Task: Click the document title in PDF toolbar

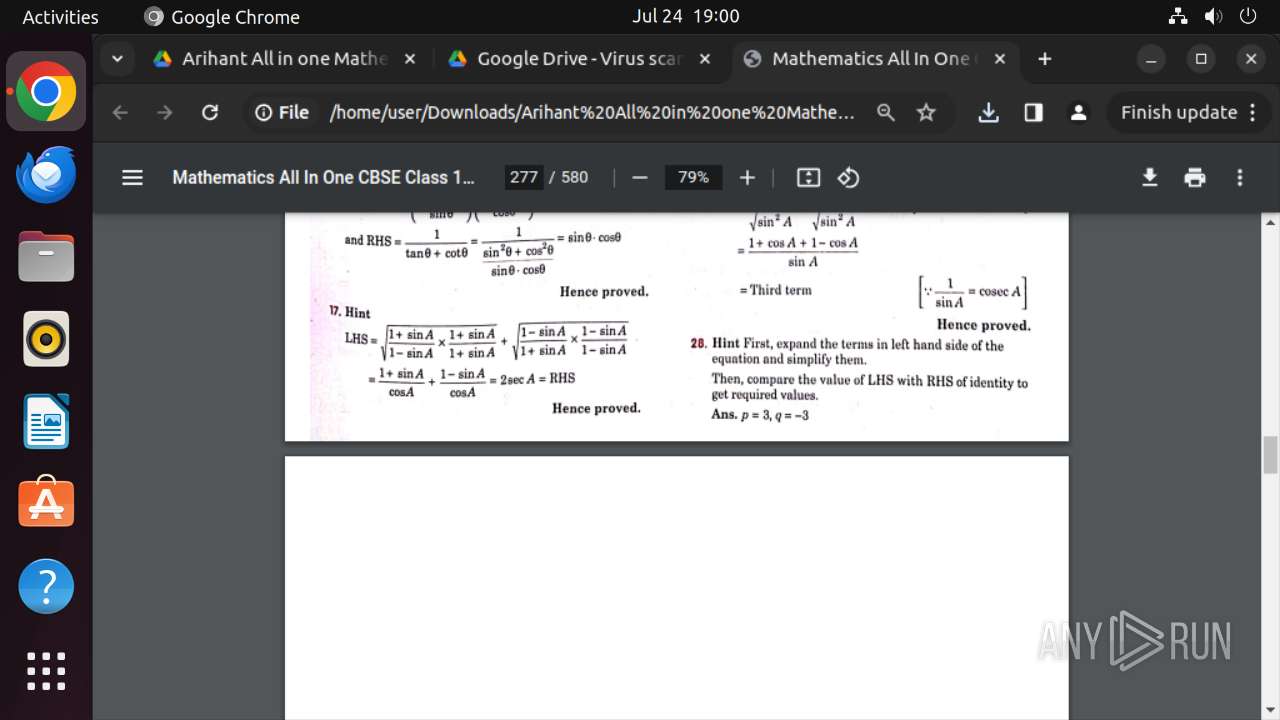Action: 323,177
